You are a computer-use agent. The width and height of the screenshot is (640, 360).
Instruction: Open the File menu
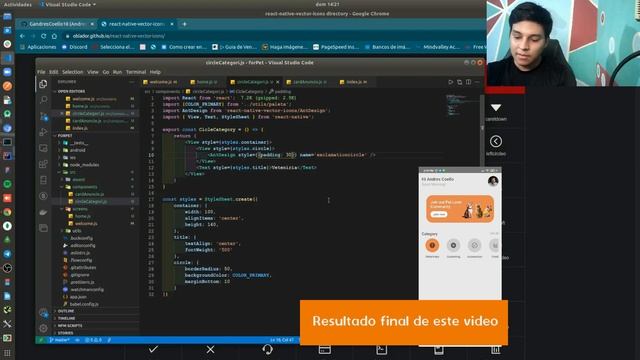(x=41, y=72)
